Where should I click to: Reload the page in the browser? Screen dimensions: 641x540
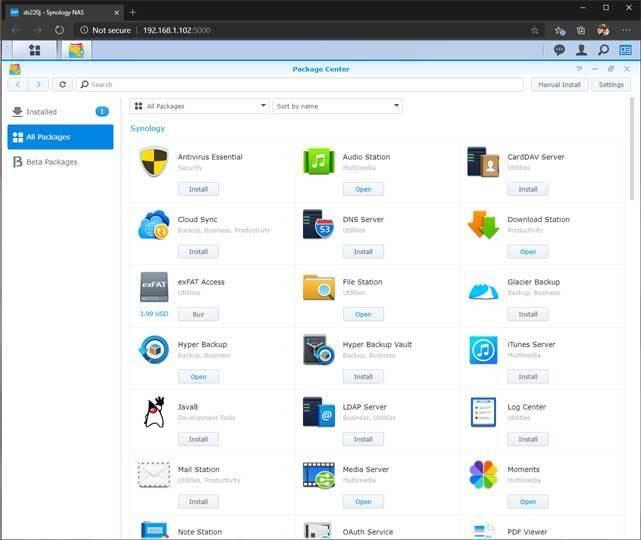59,30
